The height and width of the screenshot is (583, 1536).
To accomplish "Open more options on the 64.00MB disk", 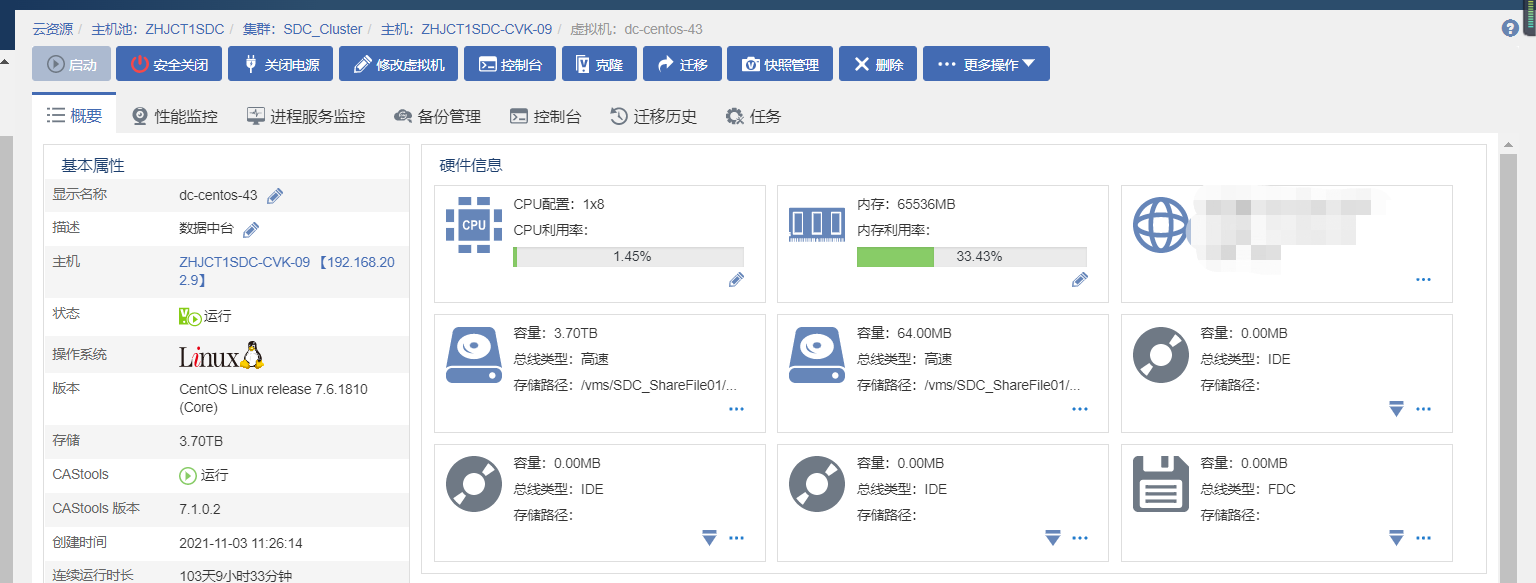I will pyautogui.click(x=1080, y=409).
